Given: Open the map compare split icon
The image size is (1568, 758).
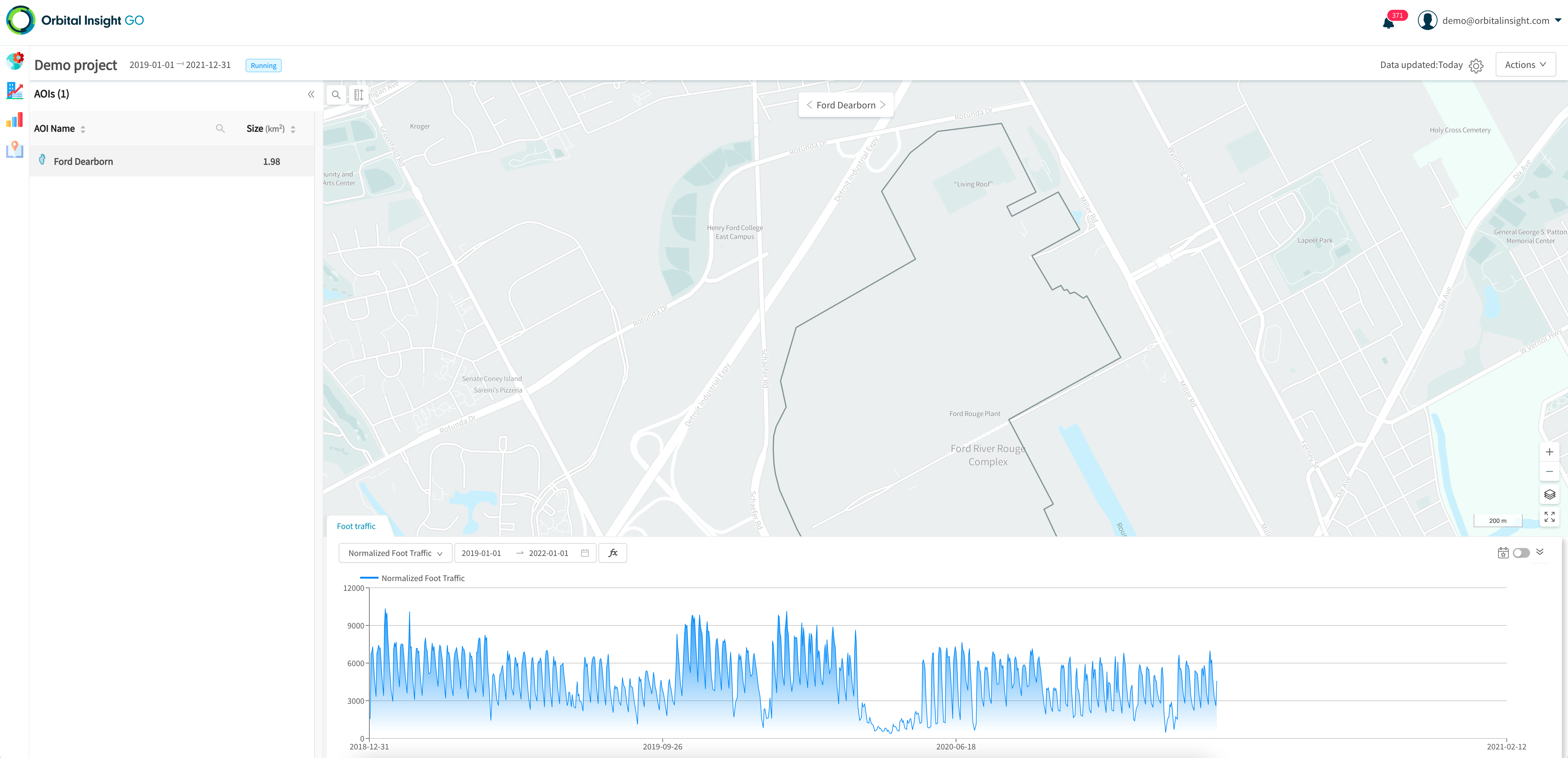Looking at the screenshot, I should pyautogui.click(x=359, y=95).
